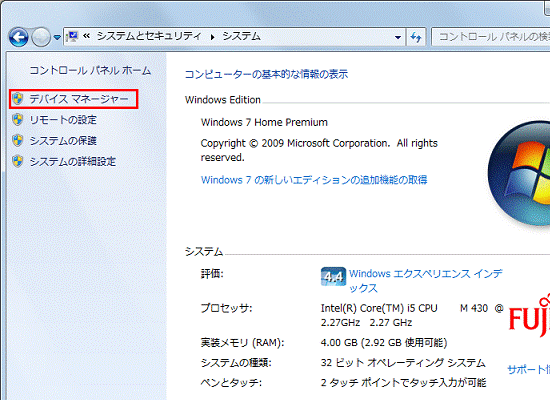Open システムの保護 link
Viewport: 550px width, 400px height.
tap(63, 141)
